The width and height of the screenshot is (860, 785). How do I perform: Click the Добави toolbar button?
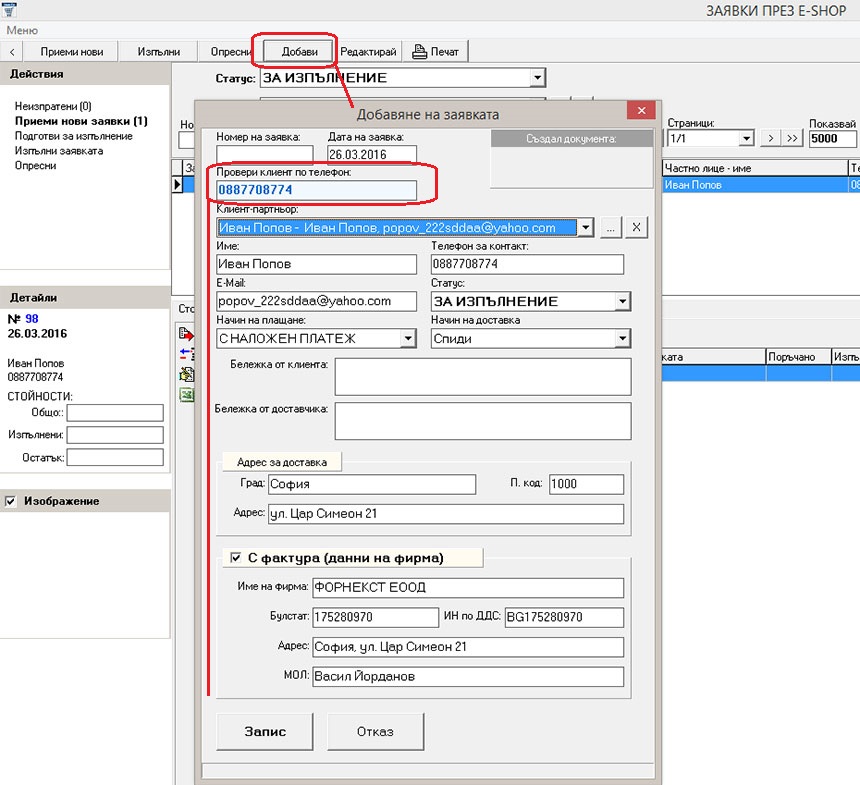[x=299, y=52]
